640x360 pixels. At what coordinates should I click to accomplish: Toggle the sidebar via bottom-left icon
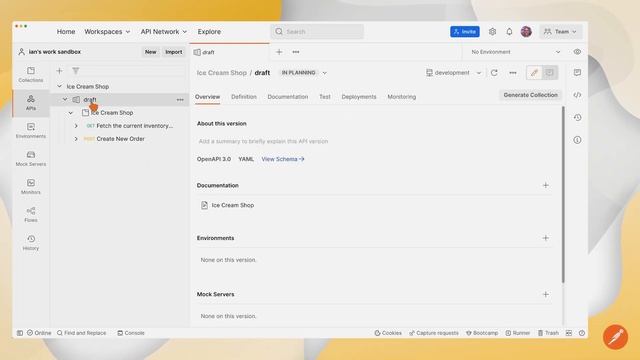(x=20, y=333)
